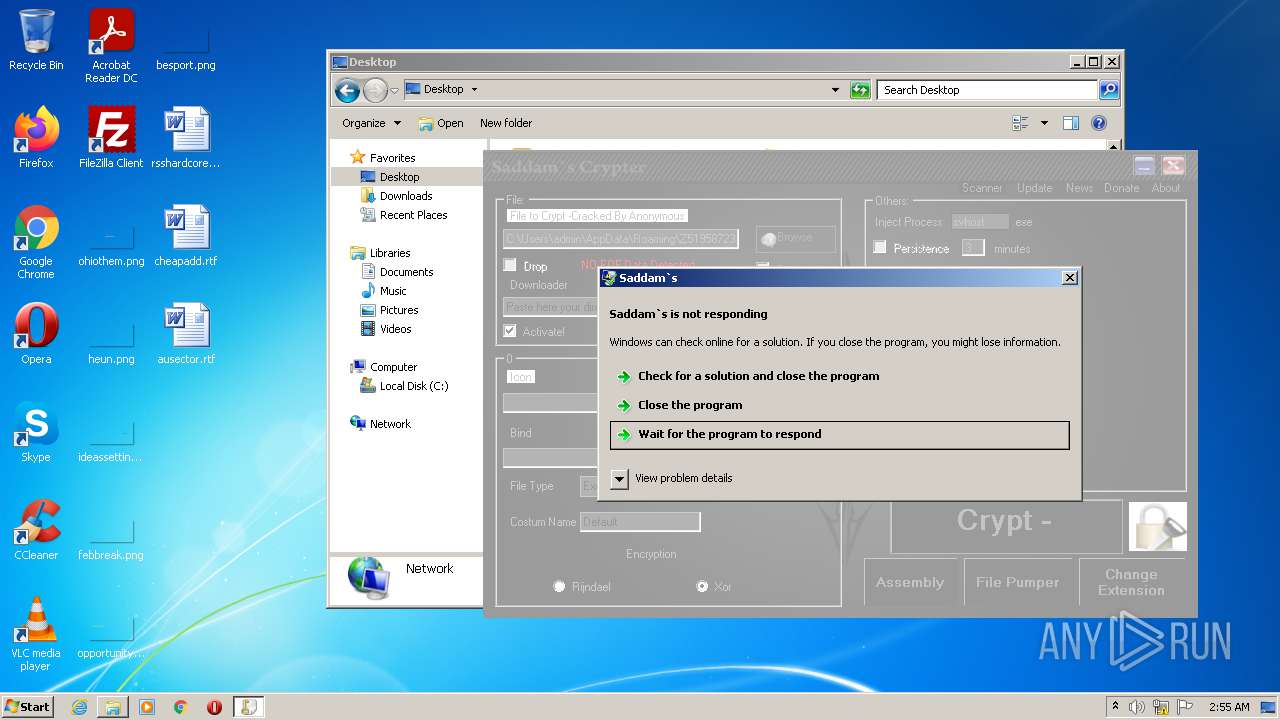The width and height of the screenshot is (1280, 720).
Task: Click Open in the Explorer toolbar
Action: (x=441, y=123)
